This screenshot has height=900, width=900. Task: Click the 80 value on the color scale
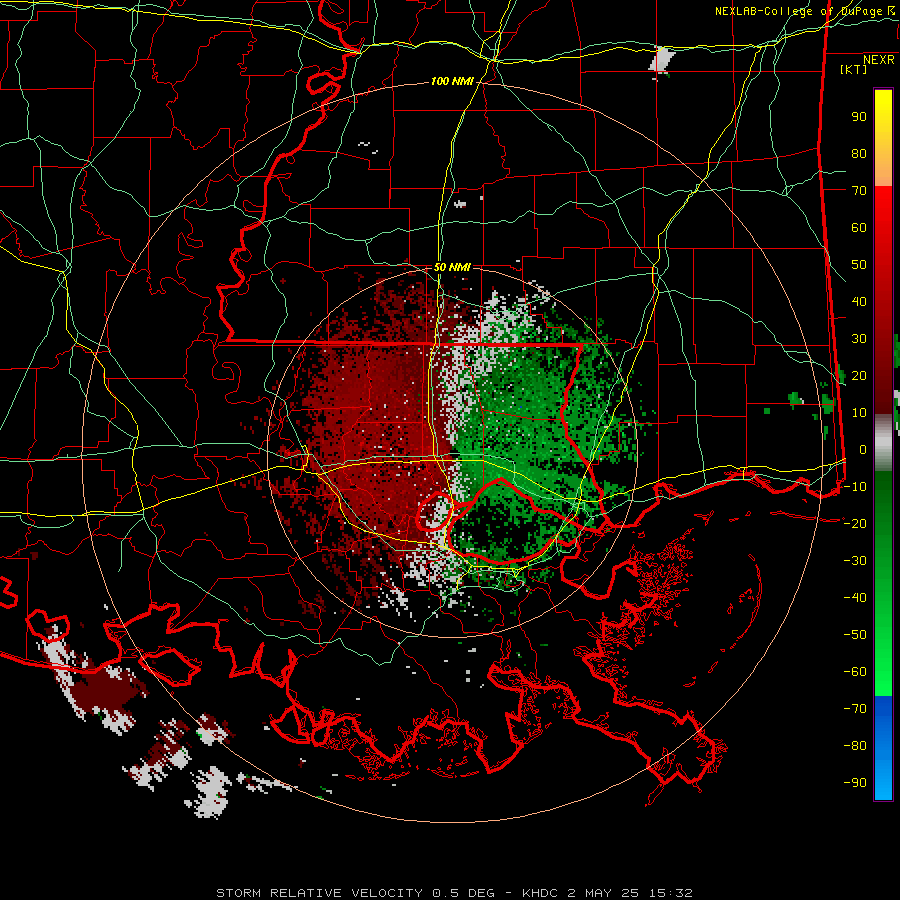click(x=859, y=153)
